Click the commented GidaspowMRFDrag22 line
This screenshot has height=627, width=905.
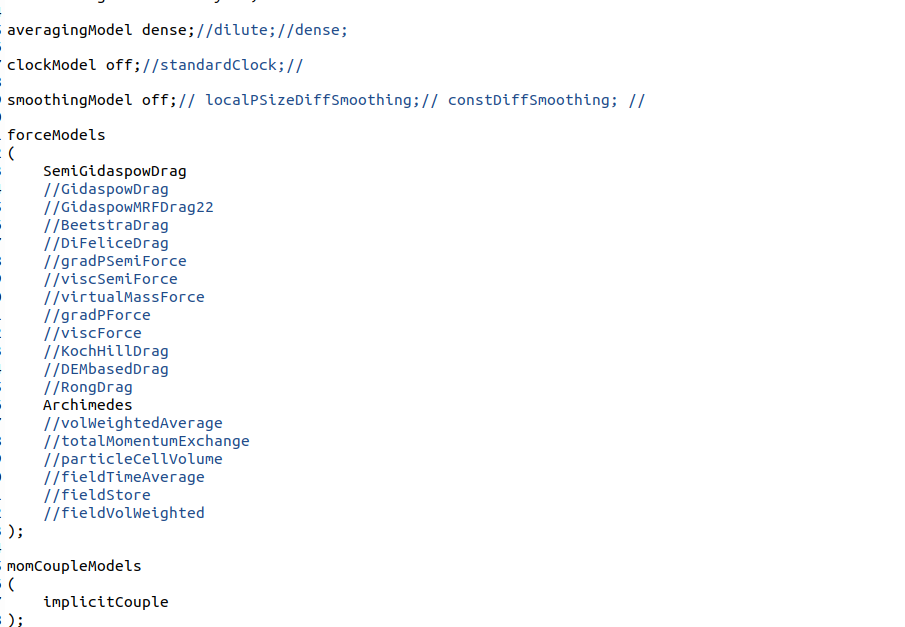point(128,207)
